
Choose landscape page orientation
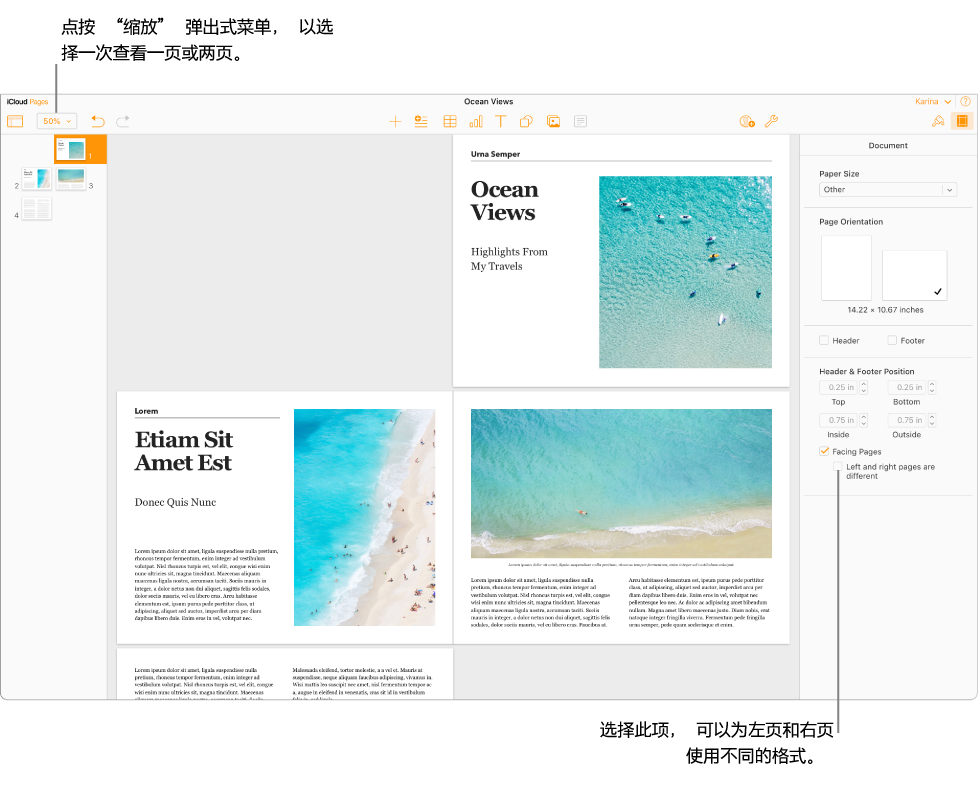tap(914, 275)
